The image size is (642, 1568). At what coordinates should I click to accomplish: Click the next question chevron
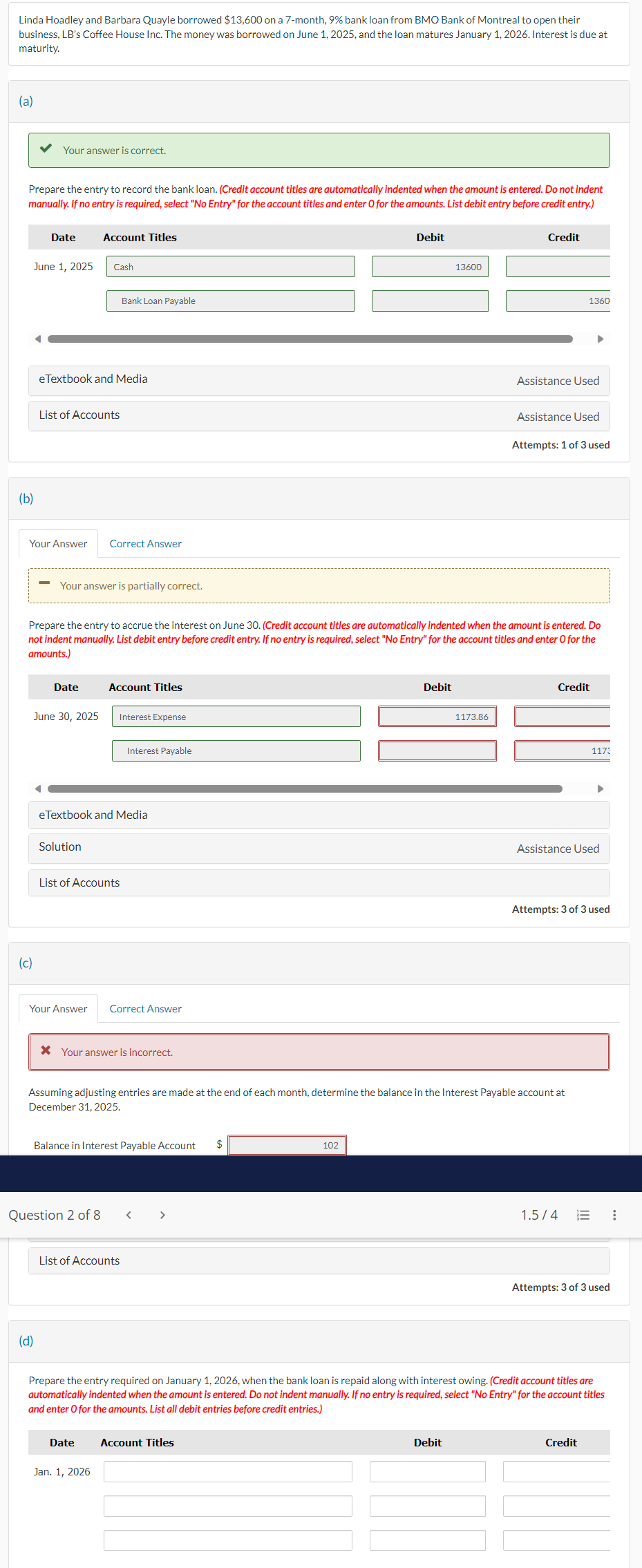click(162, 1215)
